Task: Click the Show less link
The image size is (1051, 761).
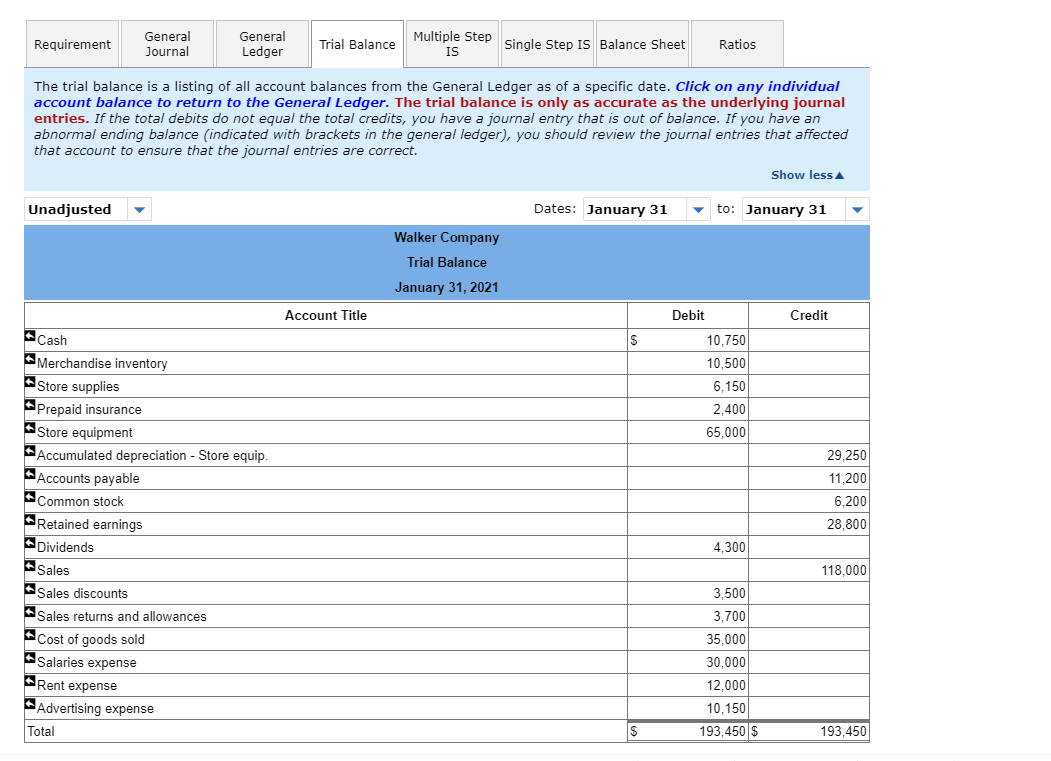Action: [806, 174]
